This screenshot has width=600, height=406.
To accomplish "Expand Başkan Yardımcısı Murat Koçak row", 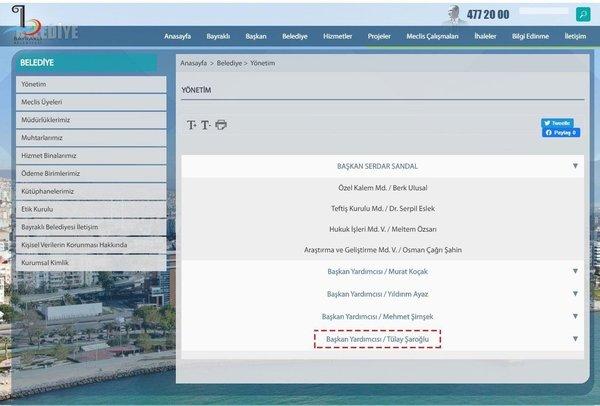I will tap(575, 271).
